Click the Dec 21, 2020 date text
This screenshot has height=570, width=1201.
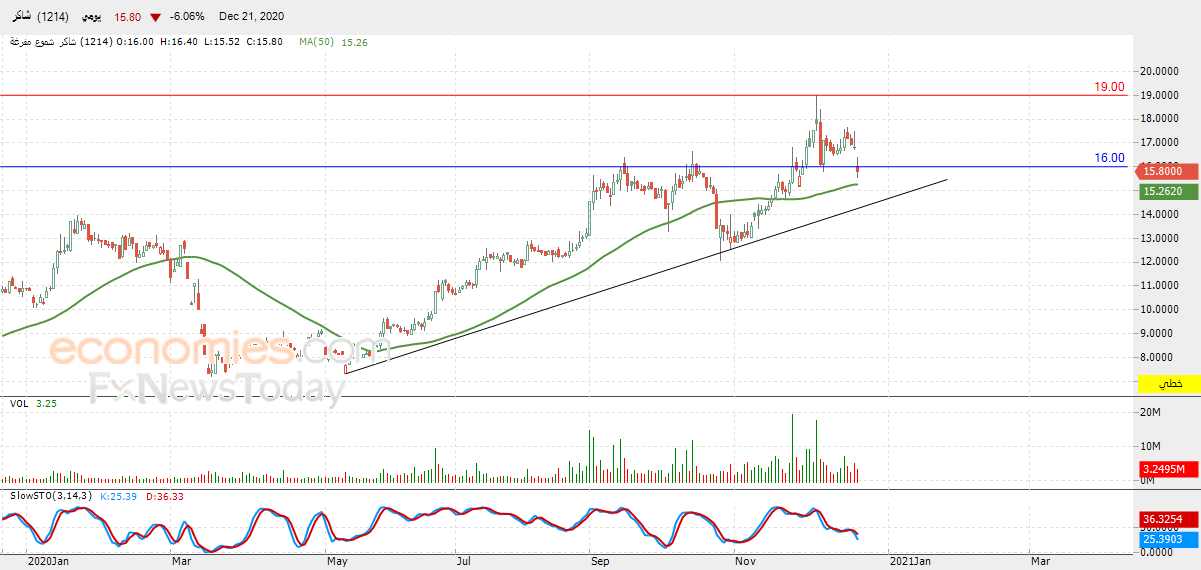254,17
